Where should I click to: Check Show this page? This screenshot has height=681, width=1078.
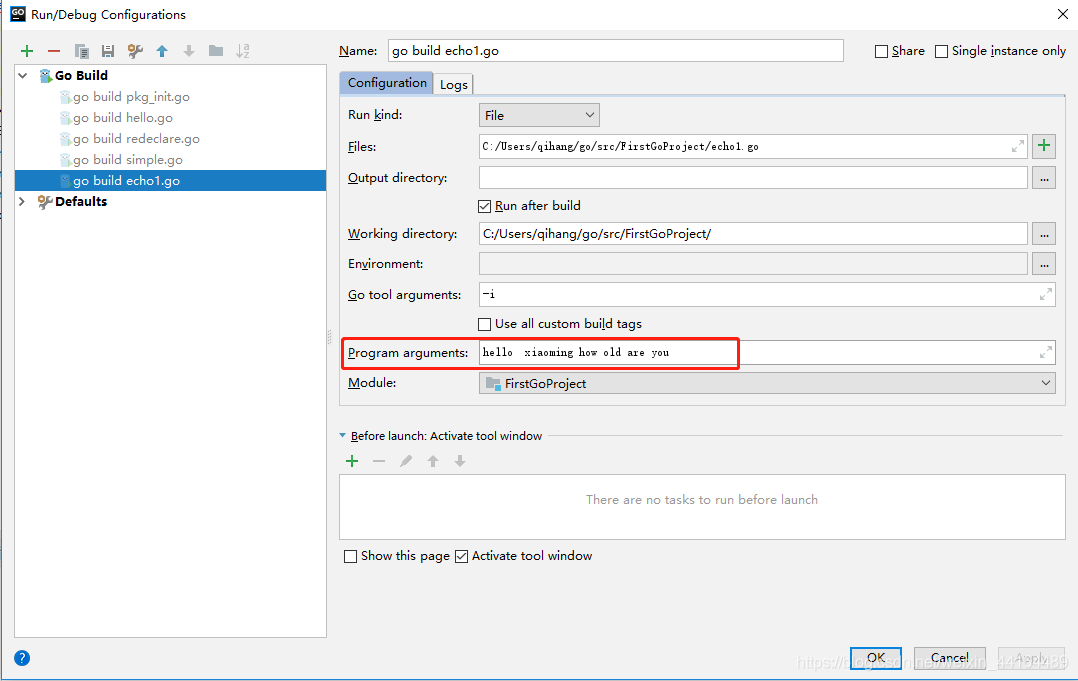pyautogui.click(x=351, y=557)
